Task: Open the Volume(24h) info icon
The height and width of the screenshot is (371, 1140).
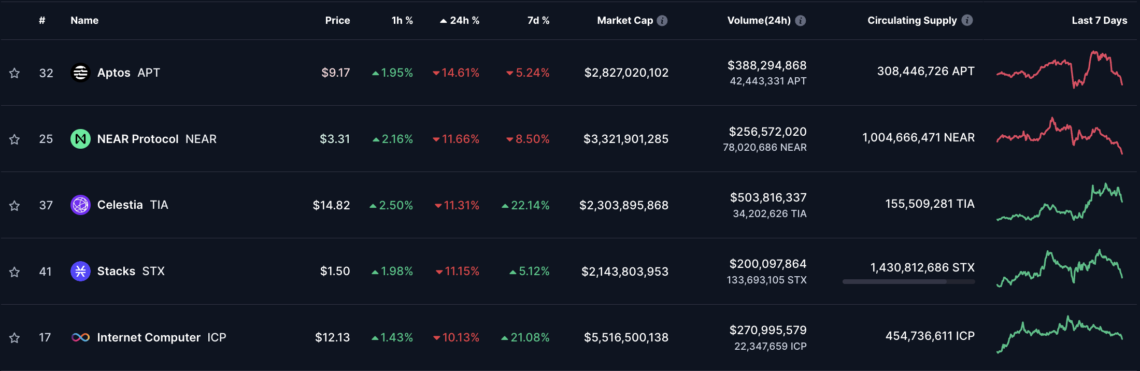Action: point(800,21)
